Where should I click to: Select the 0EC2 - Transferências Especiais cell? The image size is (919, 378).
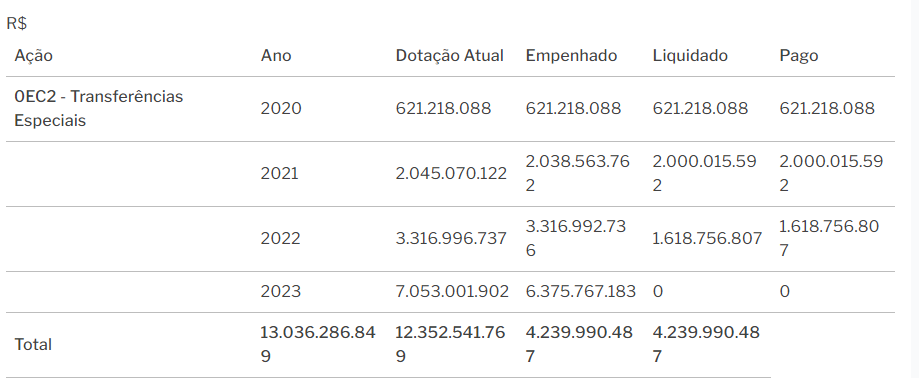[98, 108]
